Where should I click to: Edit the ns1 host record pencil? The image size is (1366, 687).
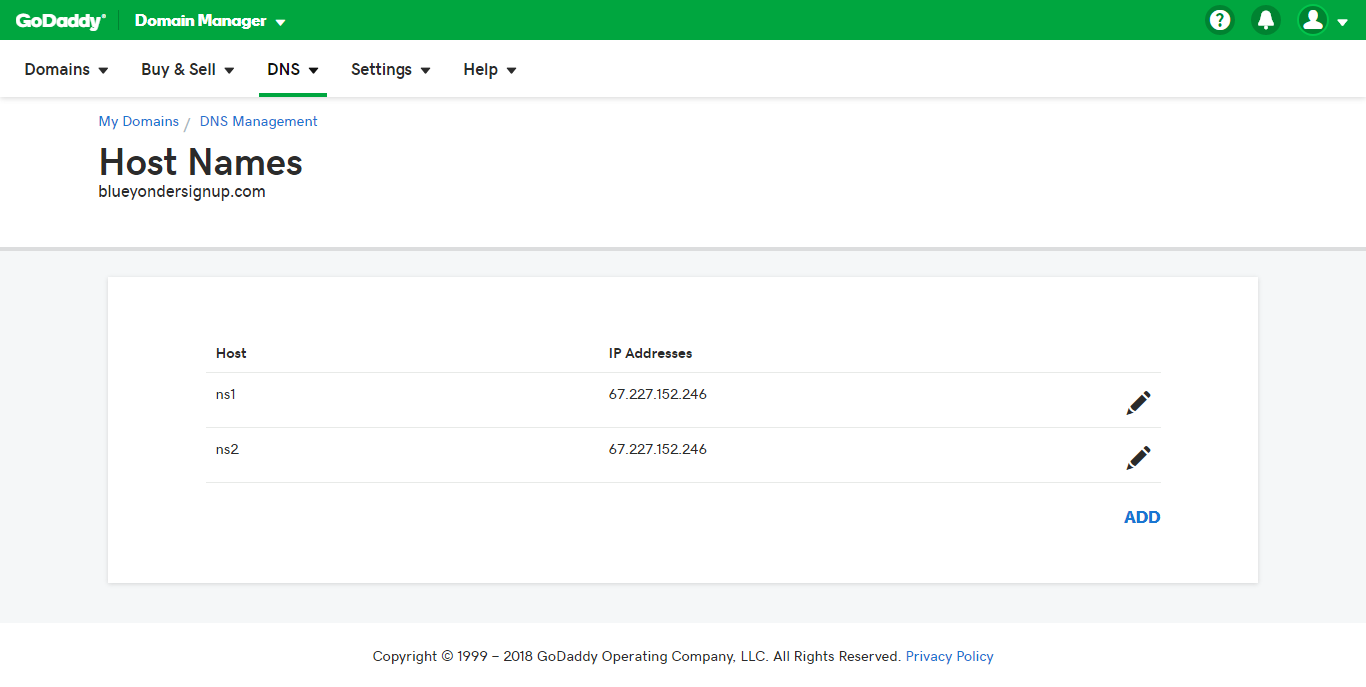click(x=1138, y=402)
